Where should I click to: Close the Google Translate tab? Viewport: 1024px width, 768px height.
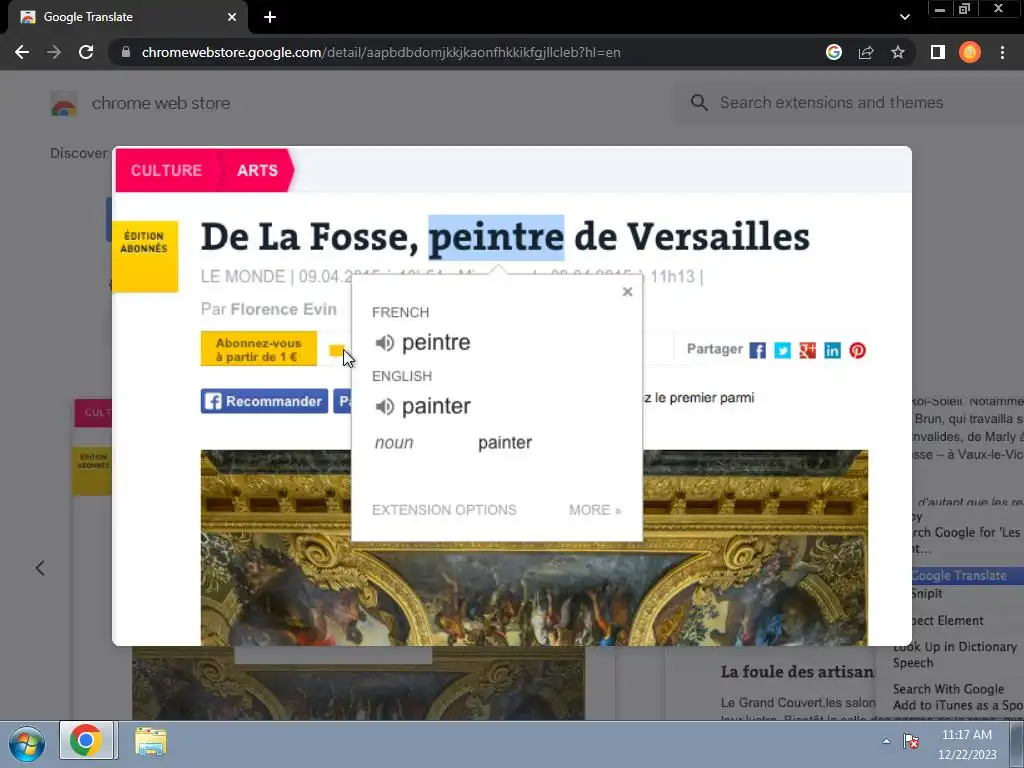click(x=232, y=17)
